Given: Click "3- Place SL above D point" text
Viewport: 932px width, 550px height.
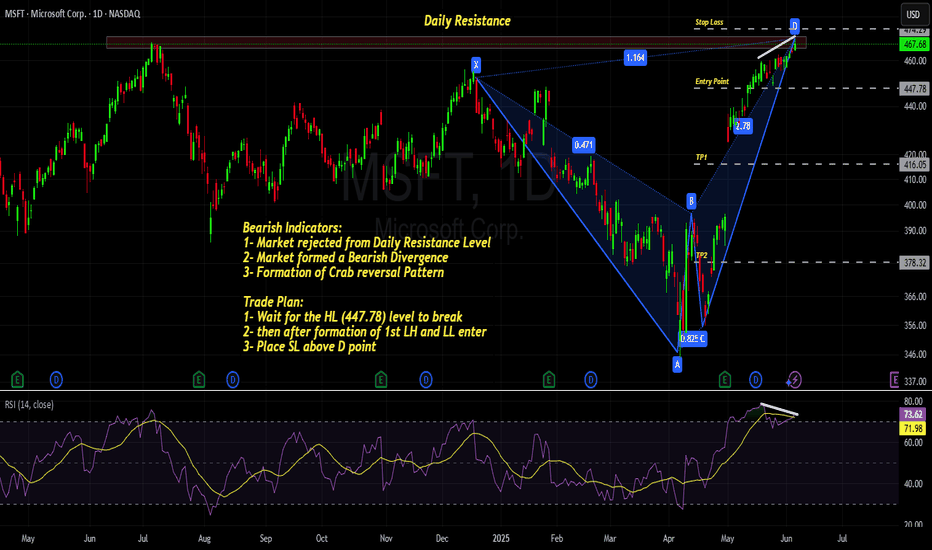Looking at the screenshot, I should click(x=309, y=347).
